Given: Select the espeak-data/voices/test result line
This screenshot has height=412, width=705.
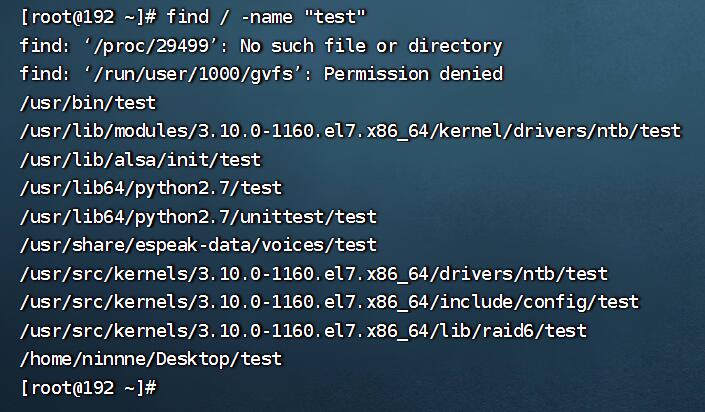Looking at the screenshot, I should click(198, 245).
